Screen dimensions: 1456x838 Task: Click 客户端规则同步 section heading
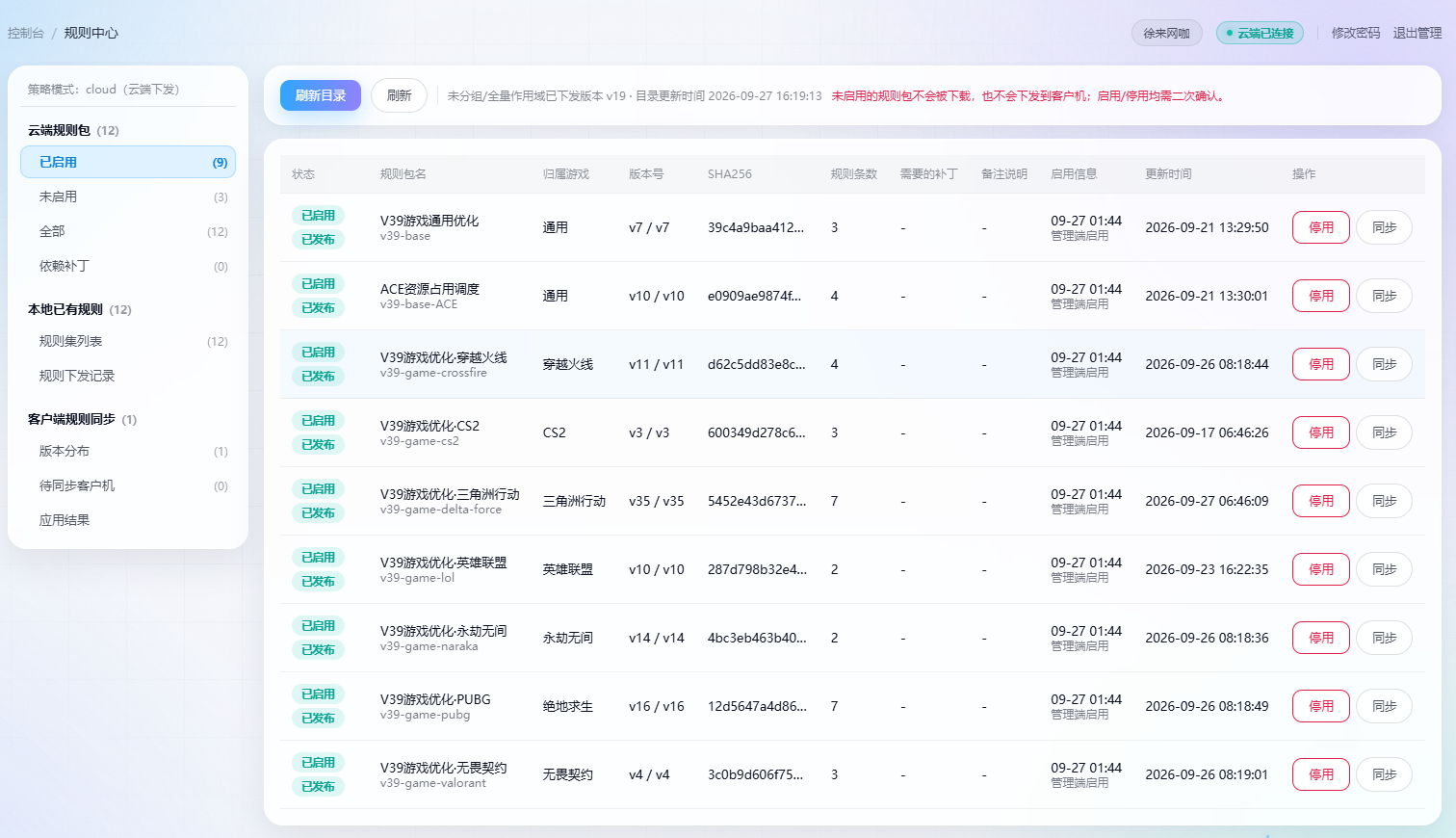click(x=82, y=419)
